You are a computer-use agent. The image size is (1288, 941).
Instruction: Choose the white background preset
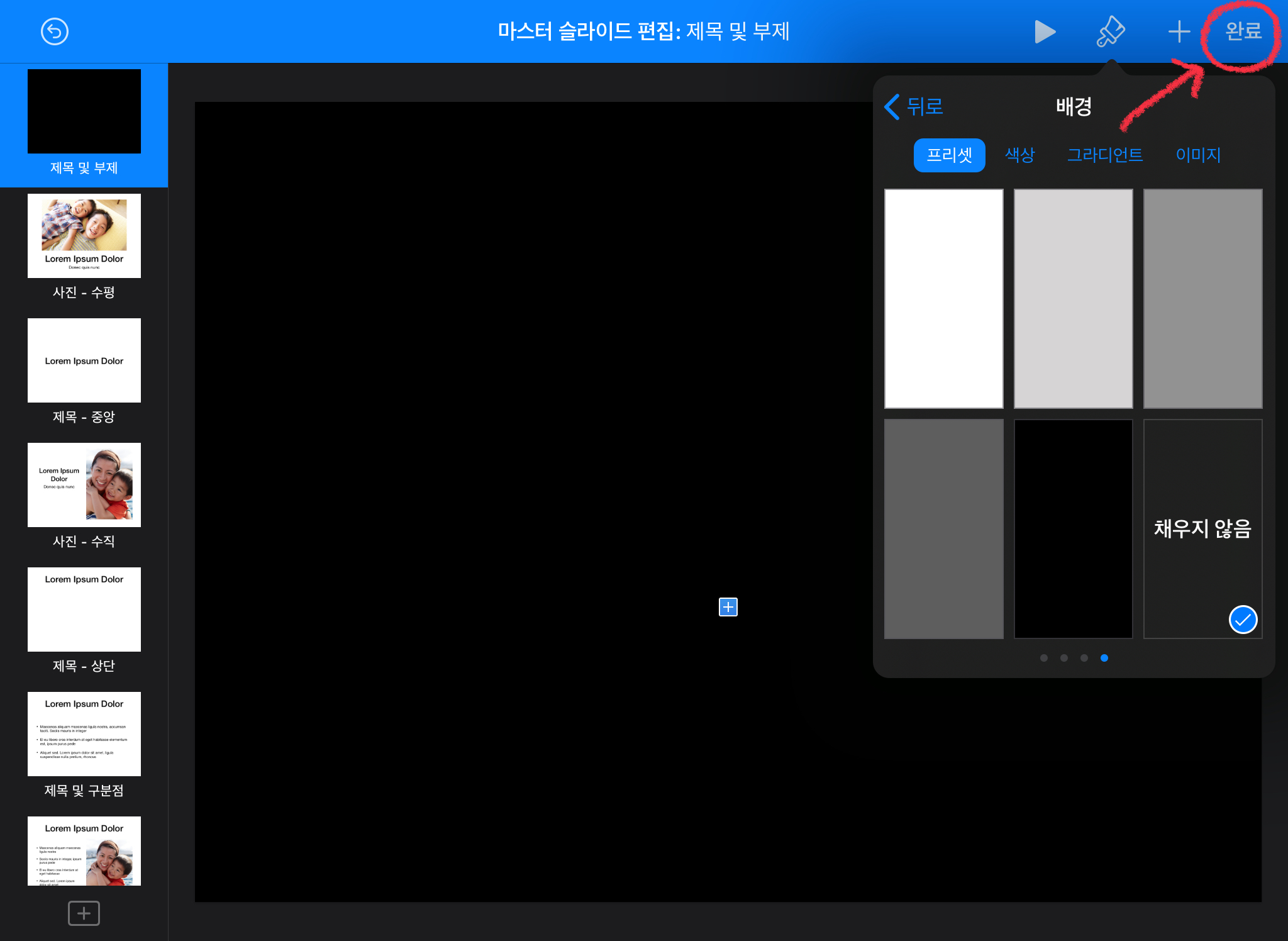[x=943, y=299]
